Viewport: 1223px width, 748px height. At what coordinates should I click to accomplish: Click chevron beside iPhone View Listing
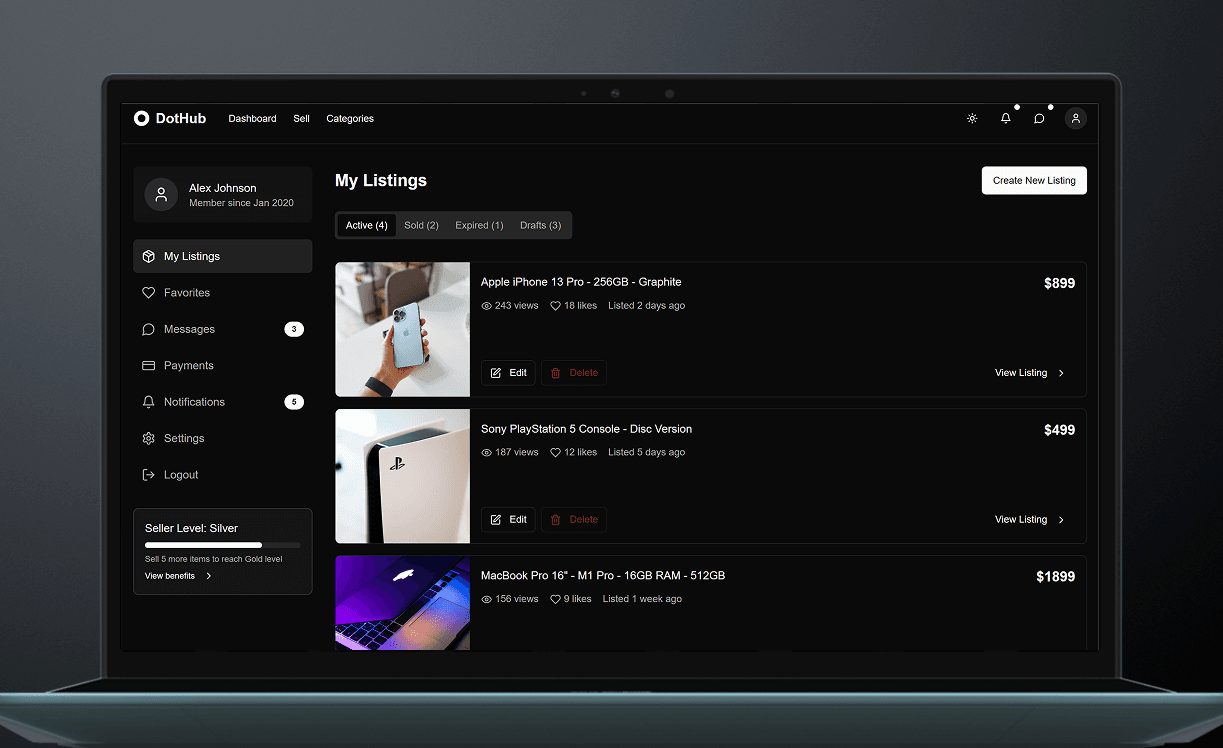(x=1061, y=373)
